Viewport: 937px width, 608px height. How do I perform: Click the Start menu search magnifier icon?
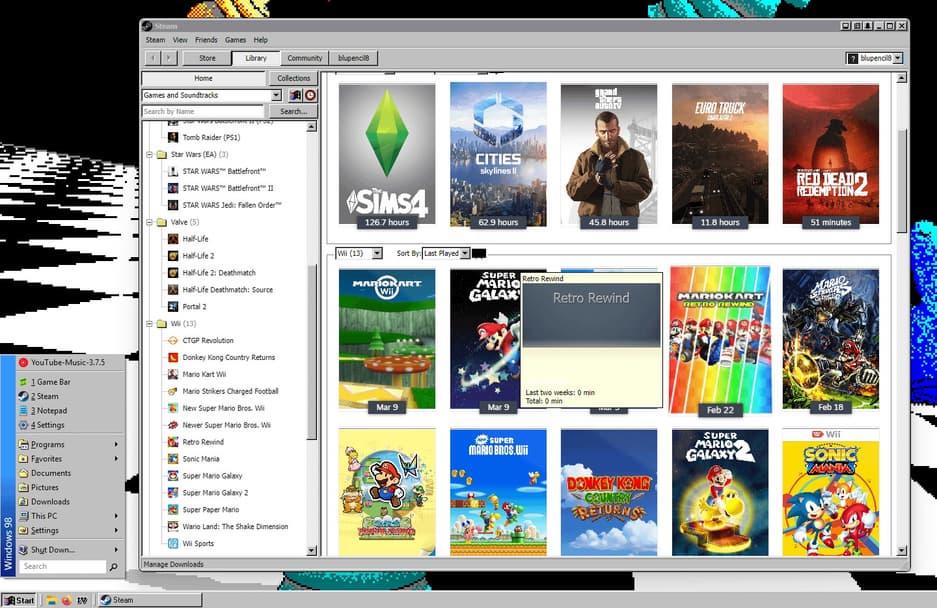click(114, 566)
